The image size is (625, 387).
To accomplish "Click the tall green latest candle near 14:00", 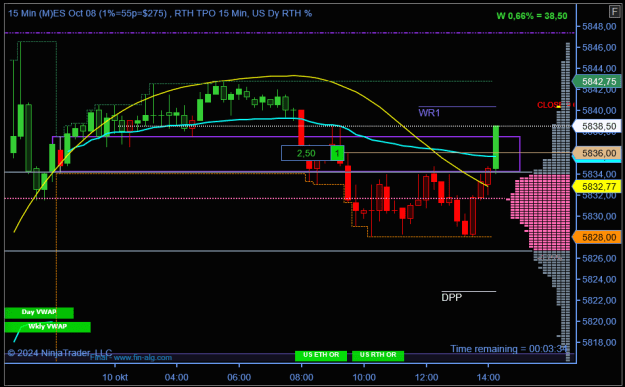I will point(496,147).
